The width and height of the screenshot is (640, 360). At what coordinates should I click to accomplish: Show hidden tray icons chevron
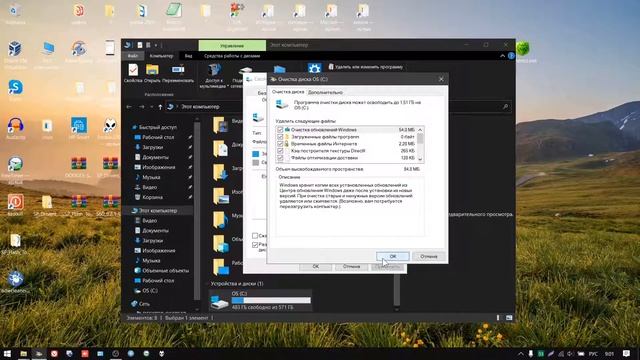tap(521, 354)
